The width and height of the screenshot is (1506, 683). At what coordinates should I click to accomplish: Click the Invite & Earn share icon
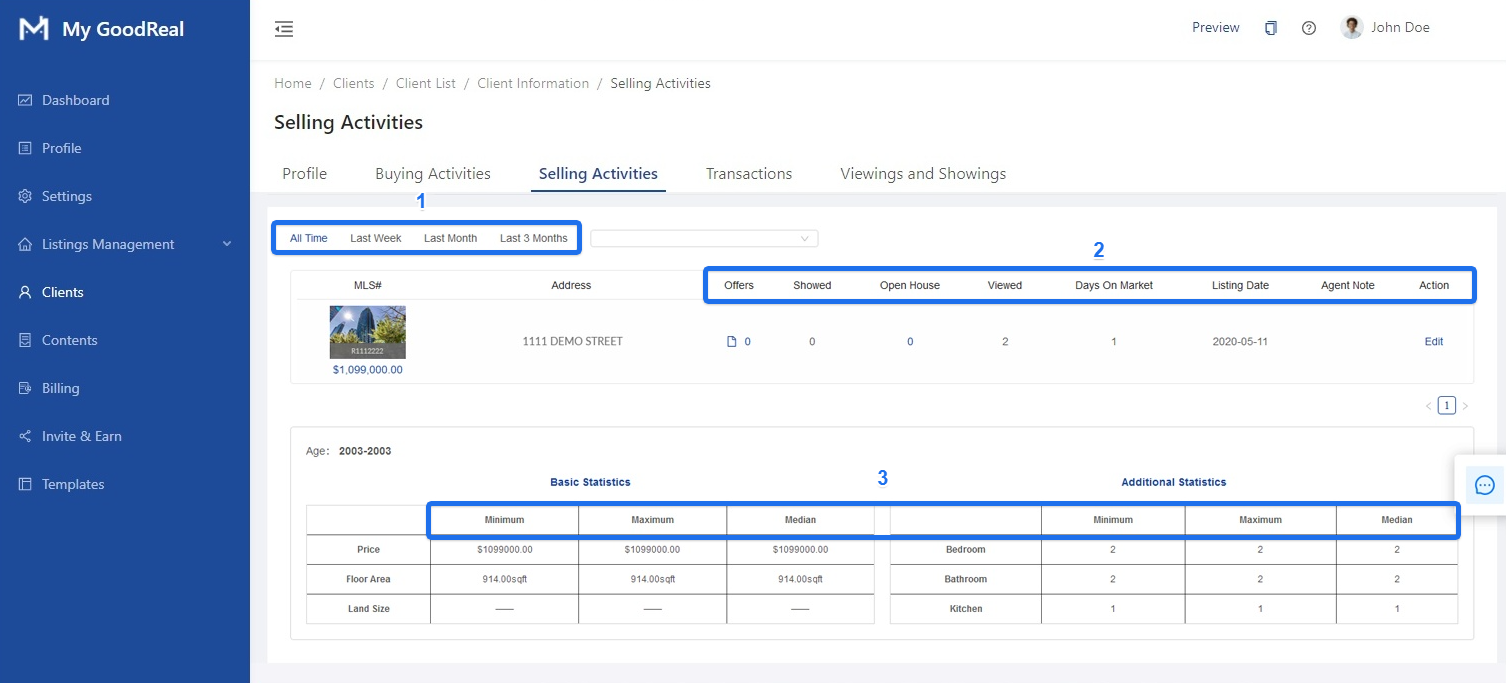click(x=25, y=436)
